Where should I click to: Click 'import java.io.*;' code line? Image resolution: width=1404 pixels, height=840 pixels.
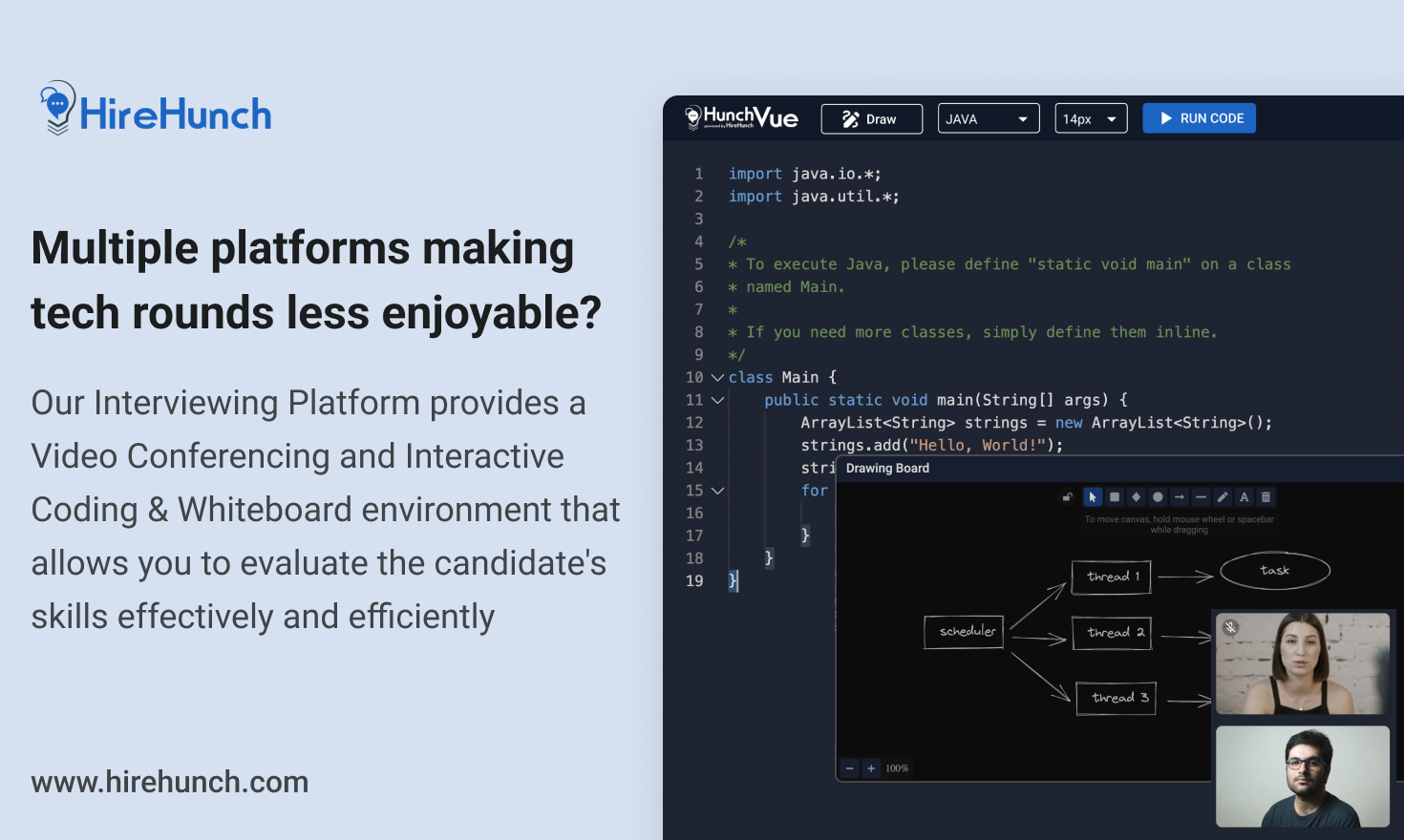click(805, 174)
